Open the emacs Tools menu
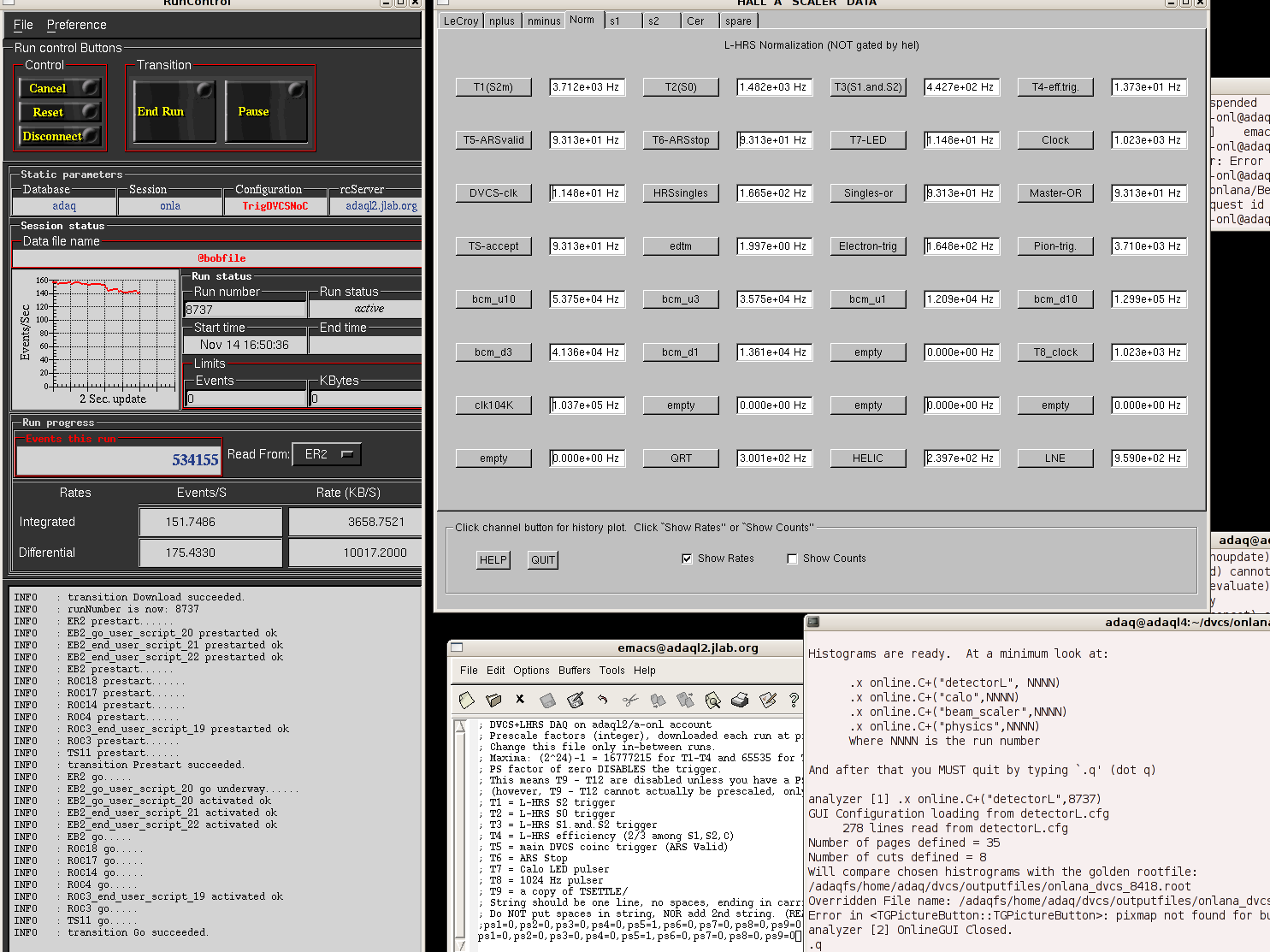The width and height of the screenshot is (1270, 952). click(612, 671)
